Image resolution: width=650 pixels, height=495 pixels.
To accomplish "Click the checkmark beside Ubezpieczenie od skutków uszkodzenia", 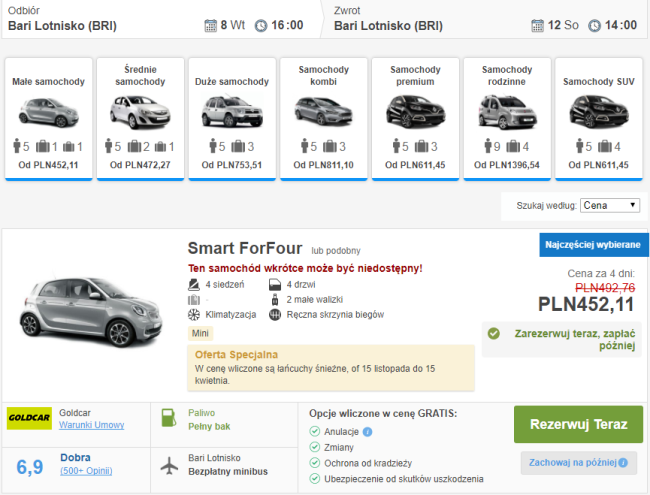I will tap(315, 479).
